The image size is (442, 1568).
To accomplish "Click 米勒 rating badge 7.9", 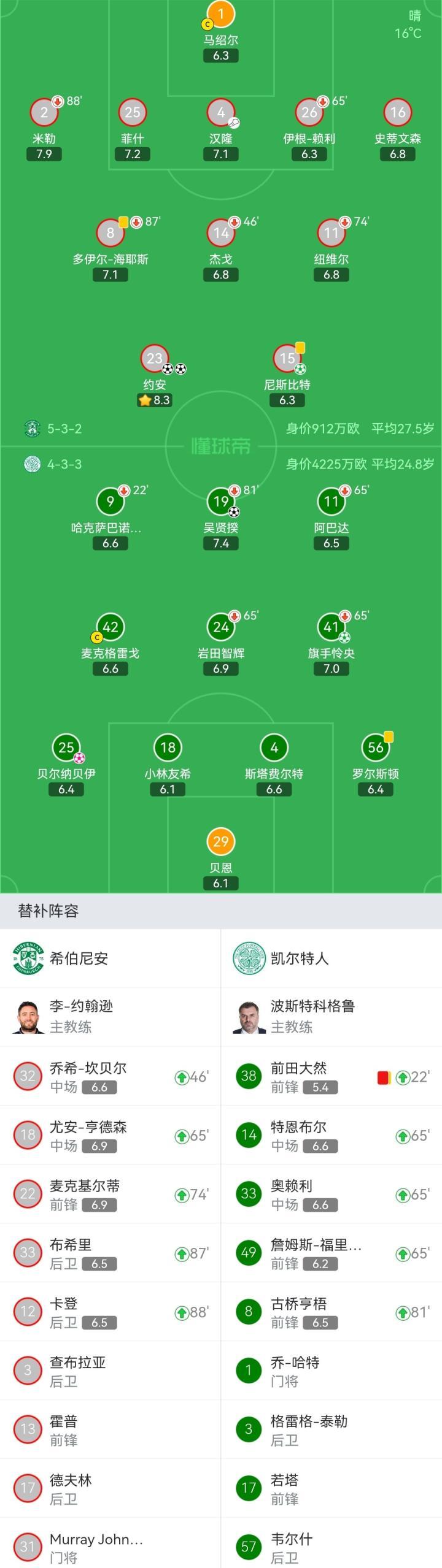I will (44, 154).
